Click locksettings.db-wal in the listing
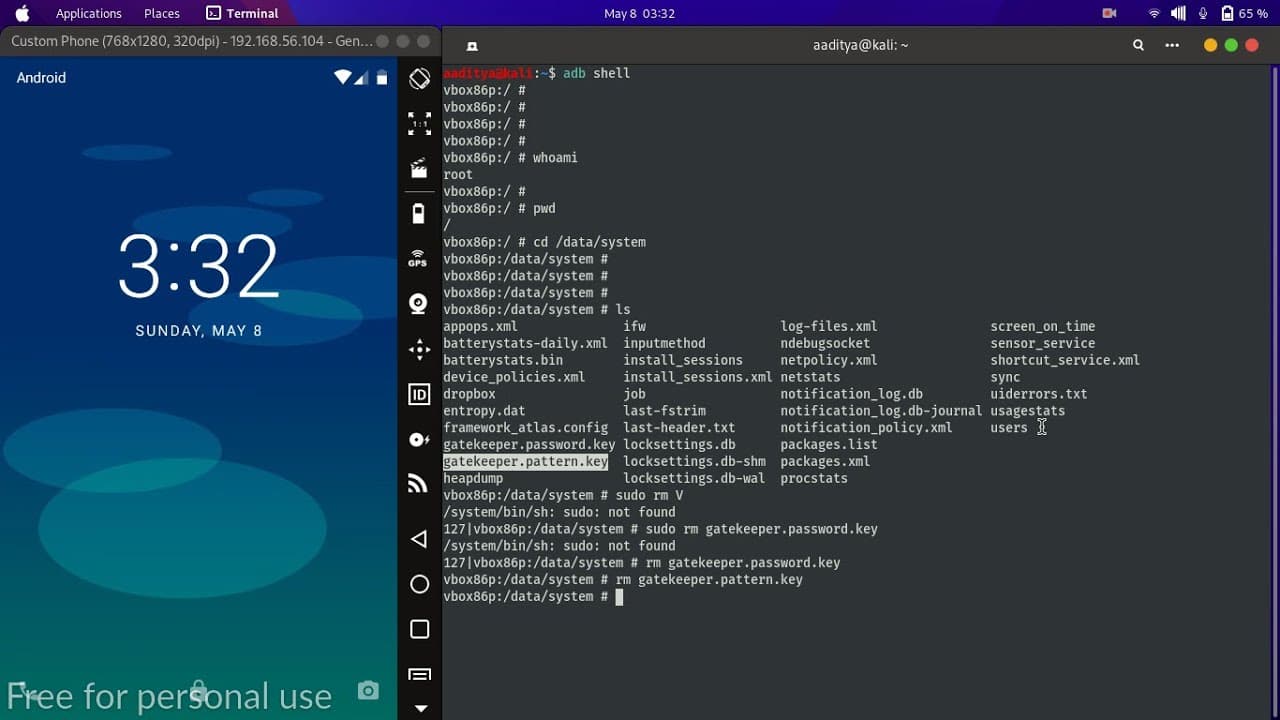1280x720 pixels. [694, 479]
